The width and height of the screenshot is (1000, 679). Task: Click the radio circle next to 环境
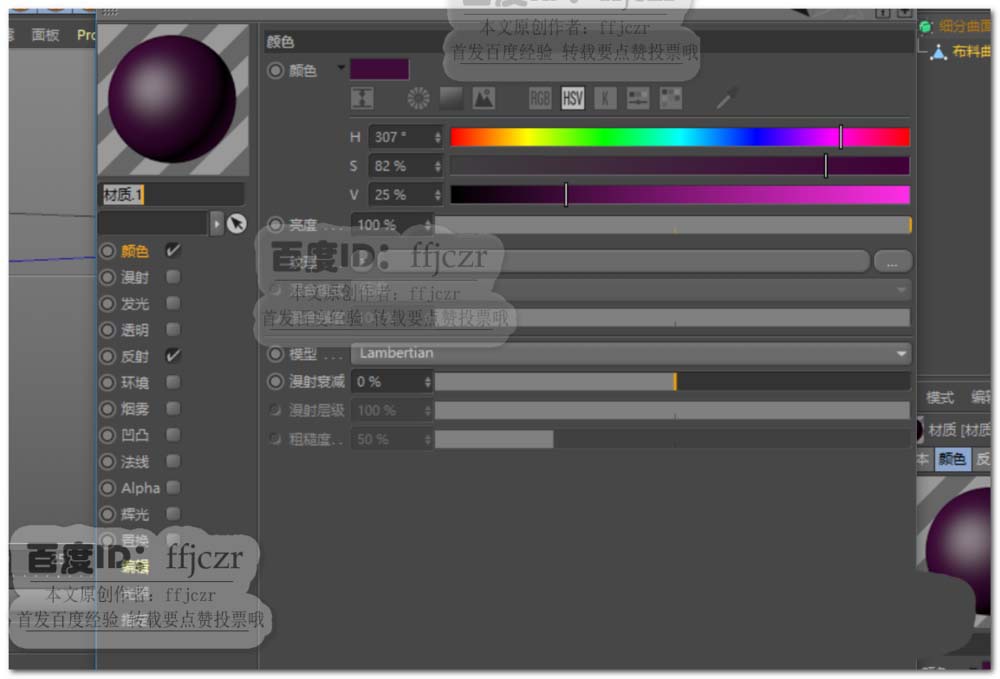coord(108,383)
